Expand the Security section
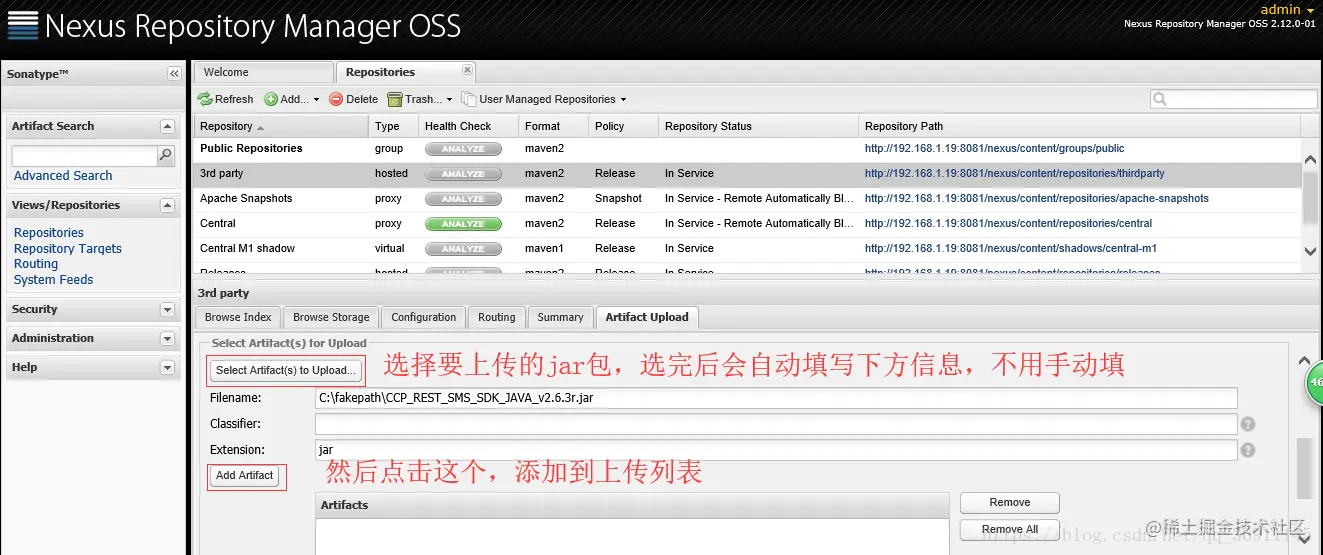Image resolution: width=1323 pixels, height=555 pixels. pos(167,310)
